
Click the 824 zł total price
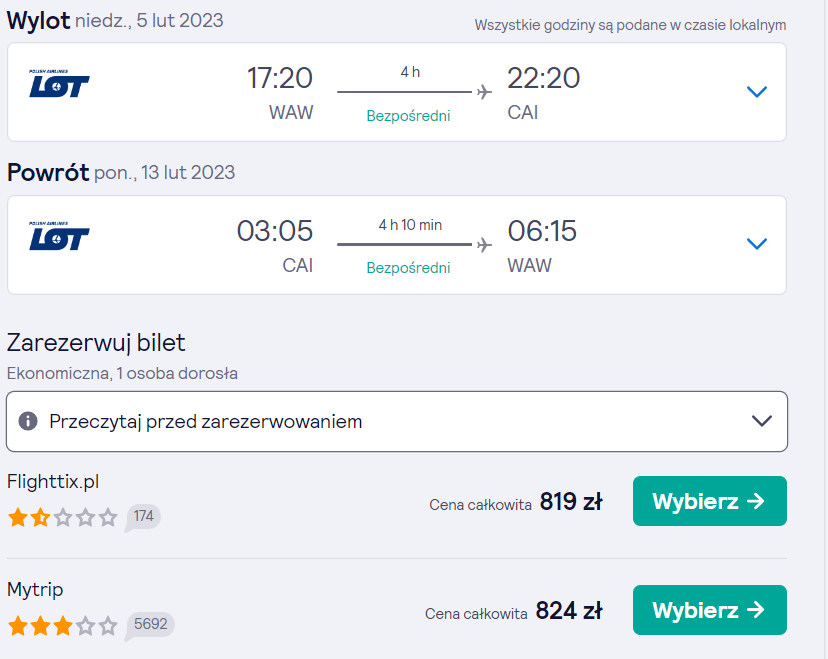click(569, 611)
